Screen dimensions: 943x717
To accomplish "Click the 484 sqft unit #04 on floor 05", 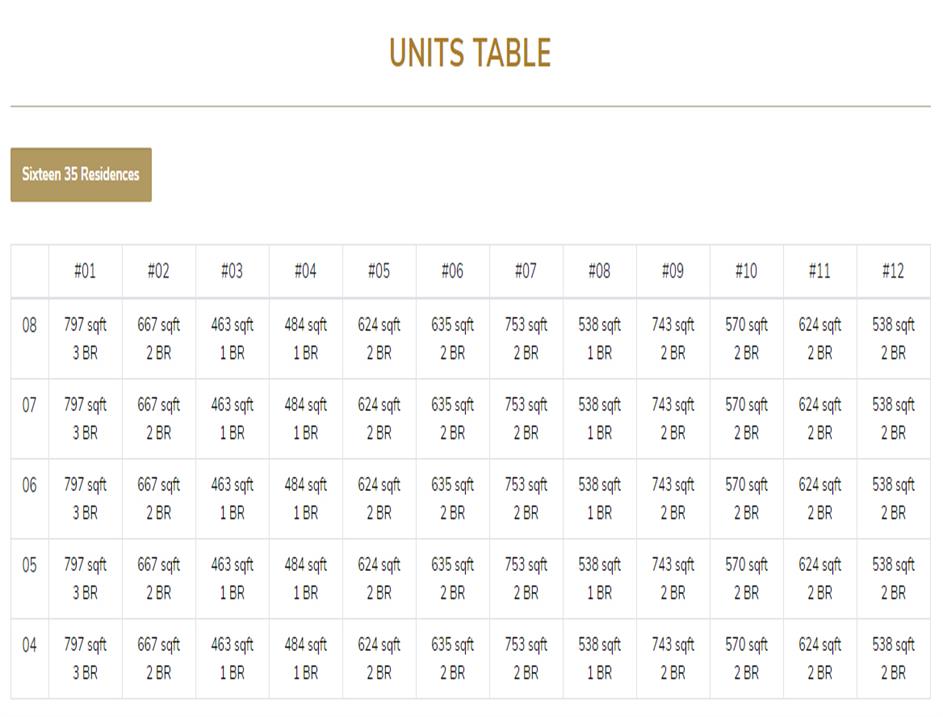I will click(305, 578).
